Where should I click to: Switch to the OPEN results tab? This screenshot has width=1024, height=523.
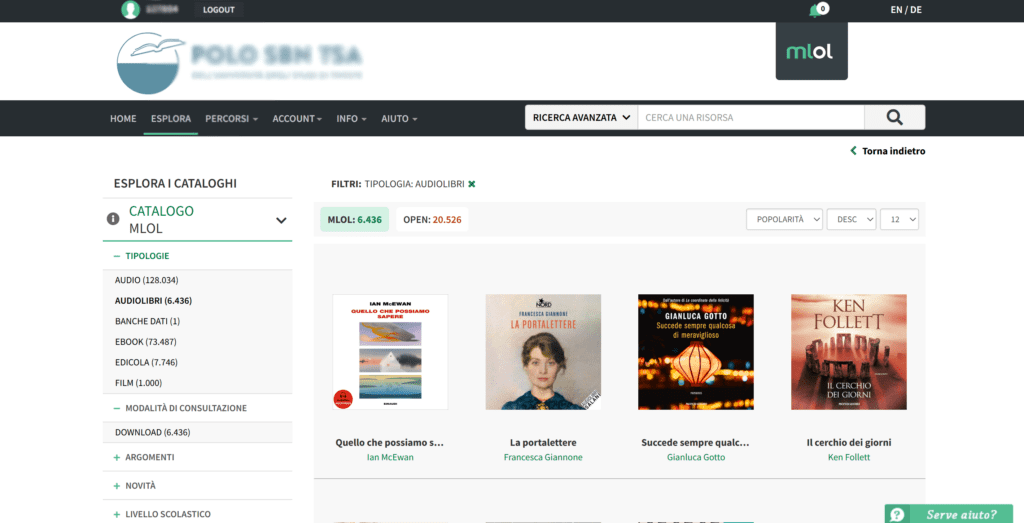tap(431, 220)
